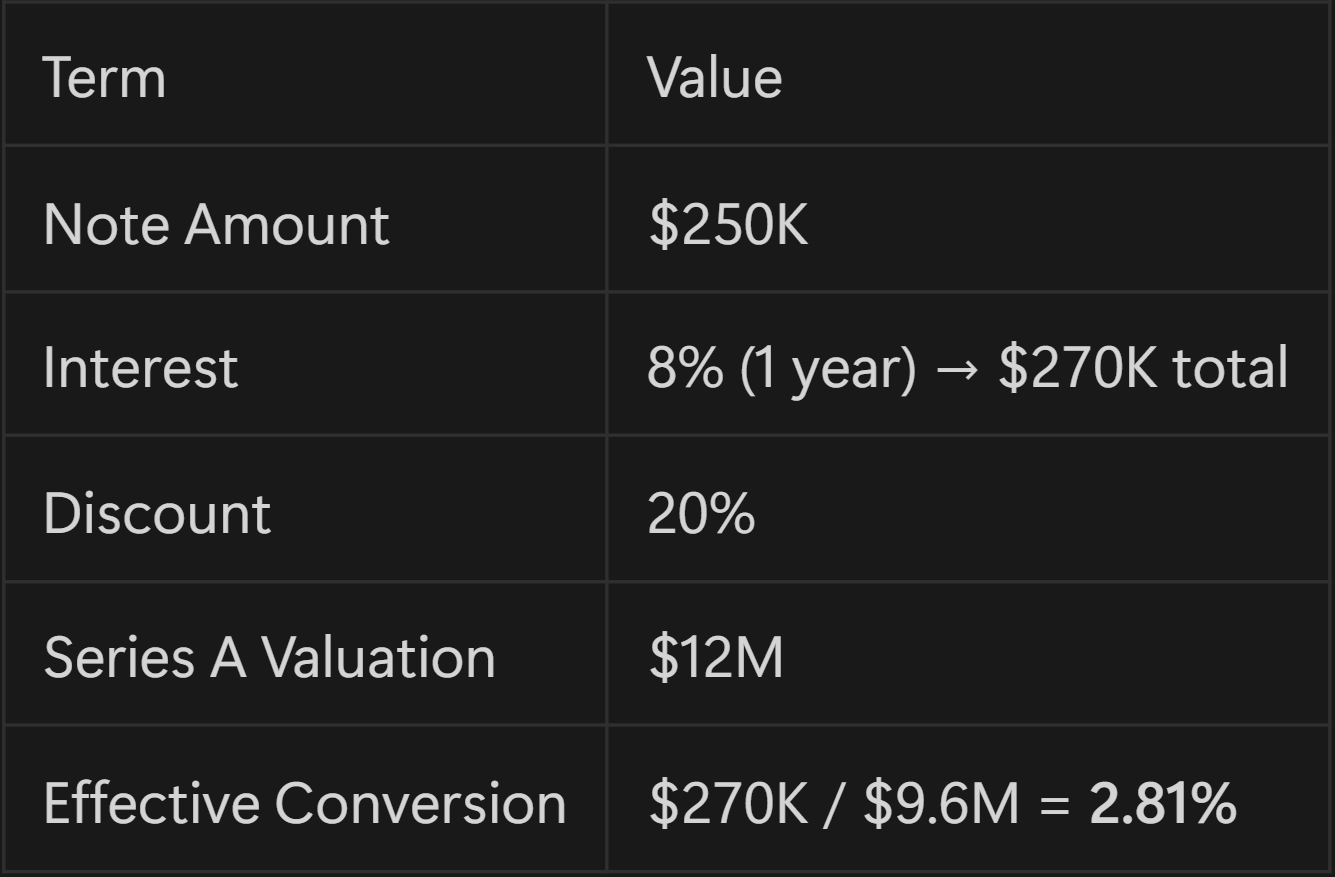Viewport: 1335px width, 877px height.
Task: Click the $270K total text
Action: [x=1143, y=368]
